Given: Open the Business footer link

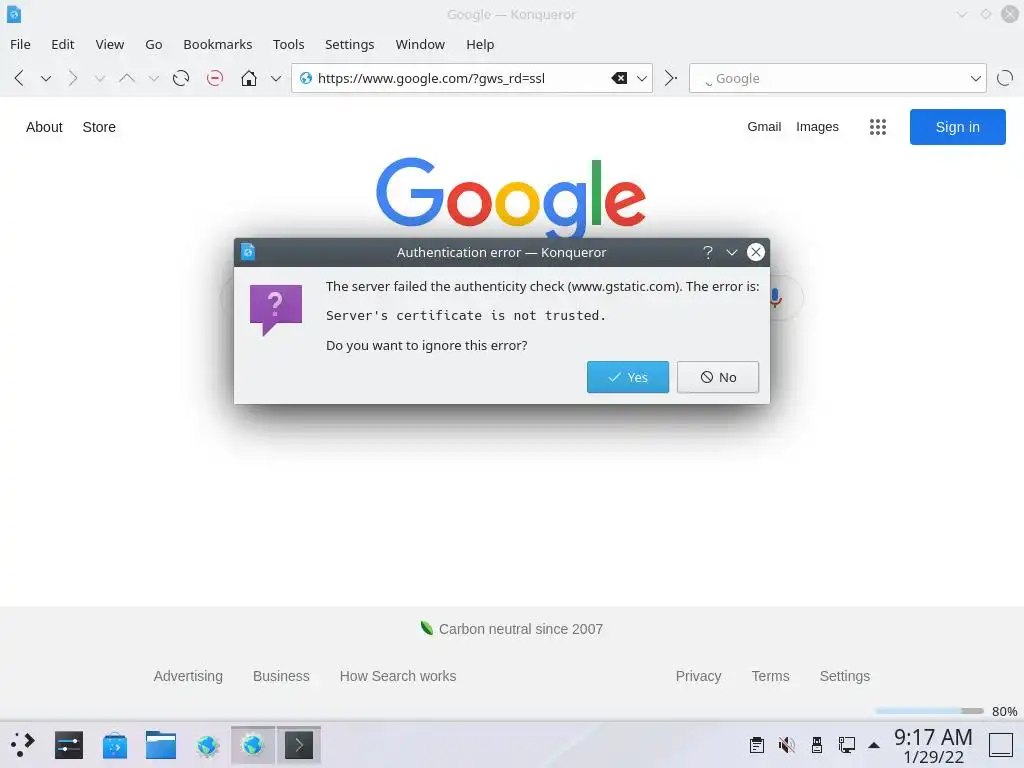Looking at the screenshot, I should click(x=281, y=676).
